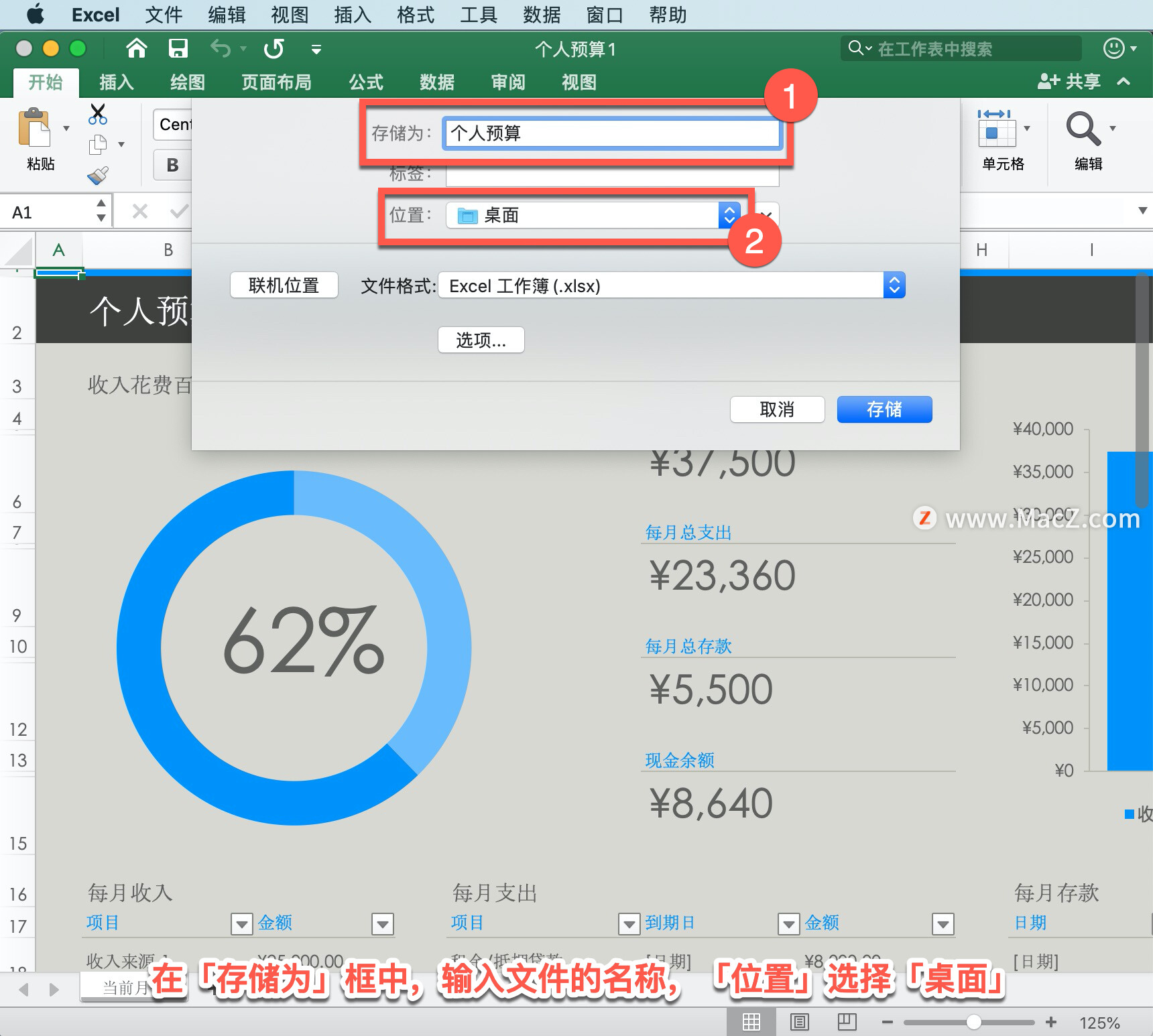The height and width of the screenshot is (1036, 1153).
Task: Open the Location (位置) popup selector
Action: 593,215
